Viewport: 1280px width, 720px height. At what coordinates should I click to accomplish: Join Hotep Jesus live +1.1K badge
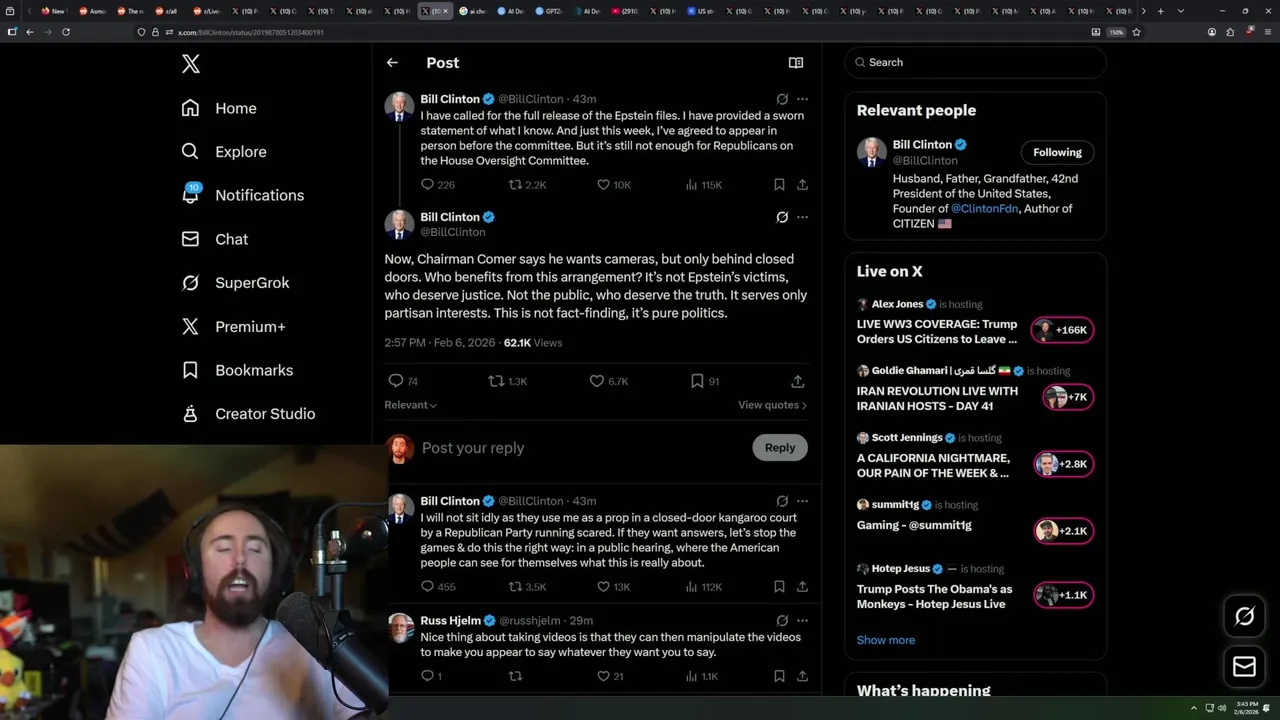(x=1064, y=595)
